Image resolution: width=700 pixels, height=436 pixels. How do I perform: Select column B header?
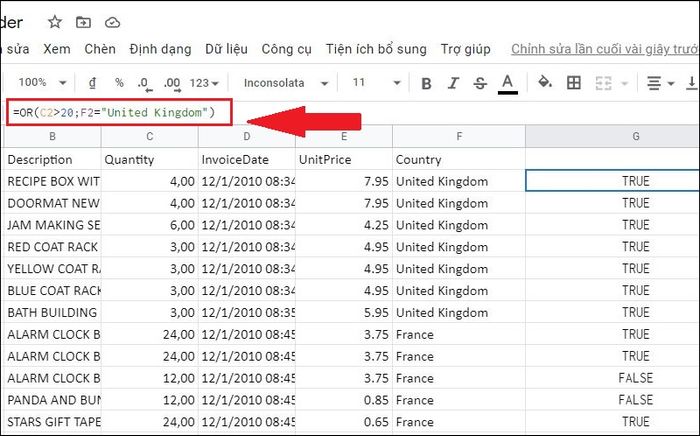point(52,137)
